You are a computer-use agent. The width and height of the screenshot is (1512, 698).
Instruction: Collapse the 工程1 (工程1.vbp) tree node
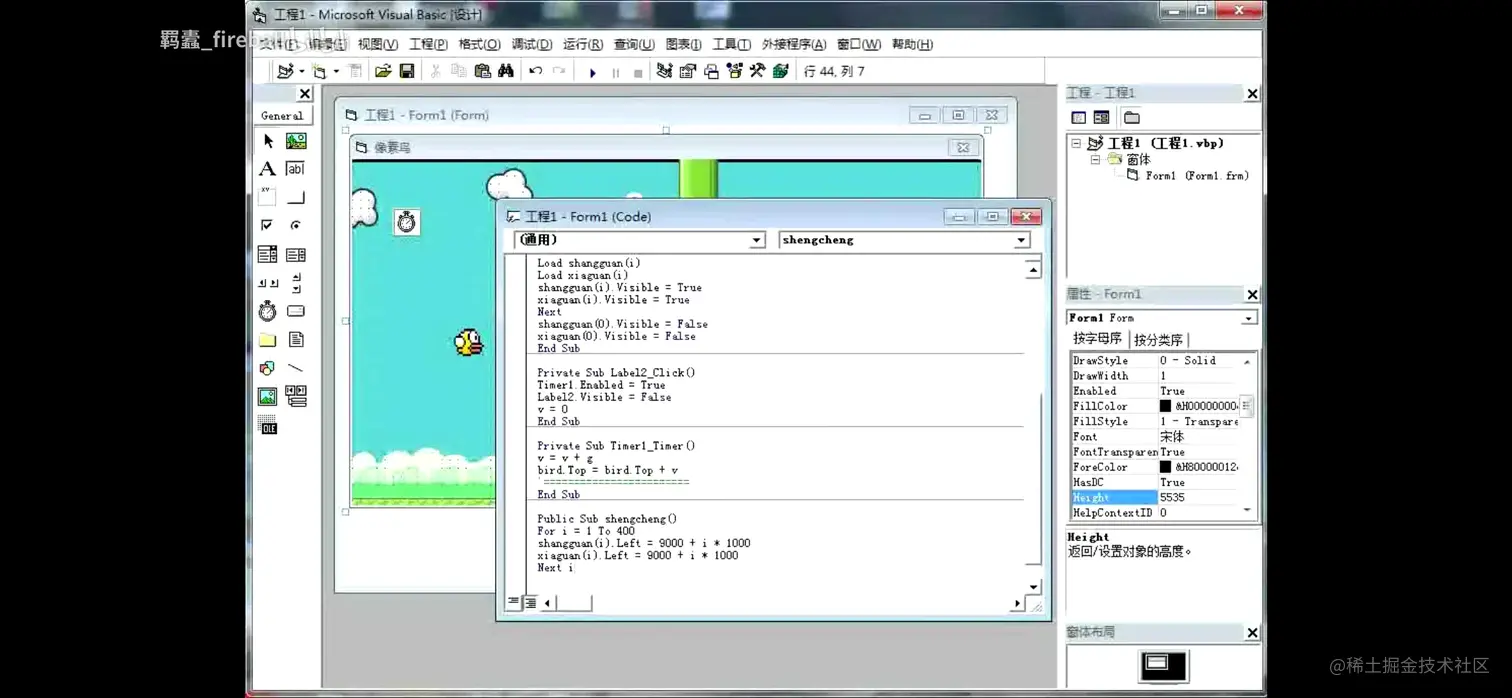tap(1076, 143)
